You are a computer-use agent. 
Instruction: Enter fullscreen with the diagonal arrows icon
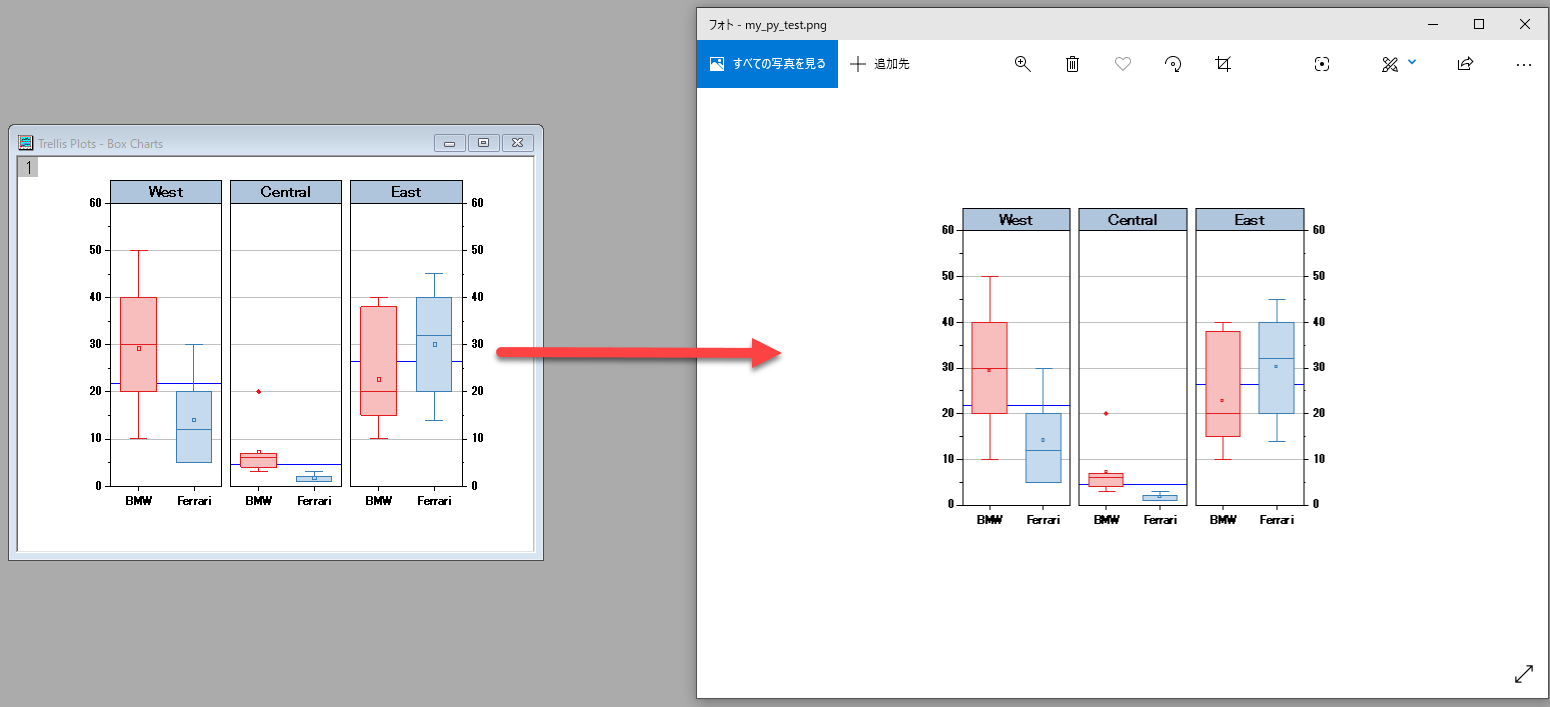[1523, 674]
